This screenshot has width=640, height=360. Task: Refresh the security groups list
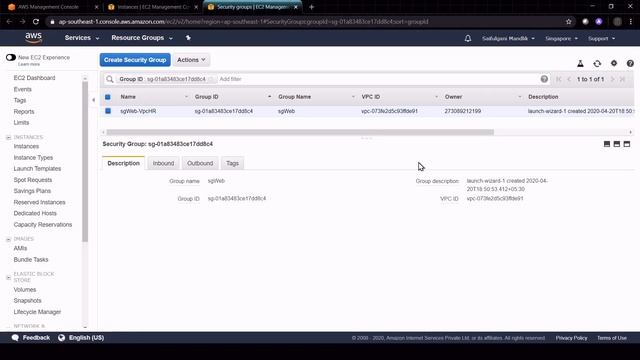[x=597, y=63]
